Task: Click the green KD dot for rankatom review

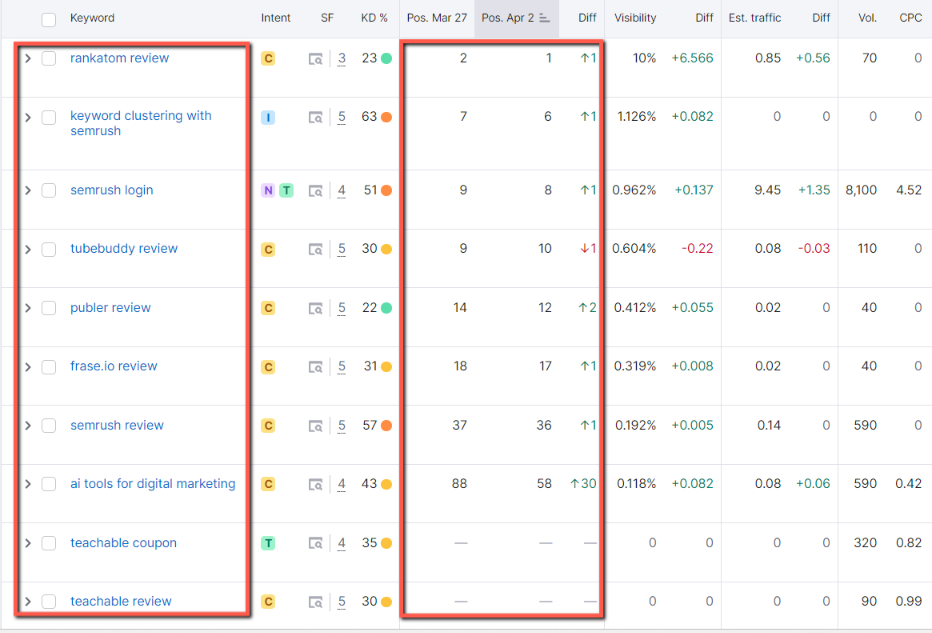Action: (386, 58)
